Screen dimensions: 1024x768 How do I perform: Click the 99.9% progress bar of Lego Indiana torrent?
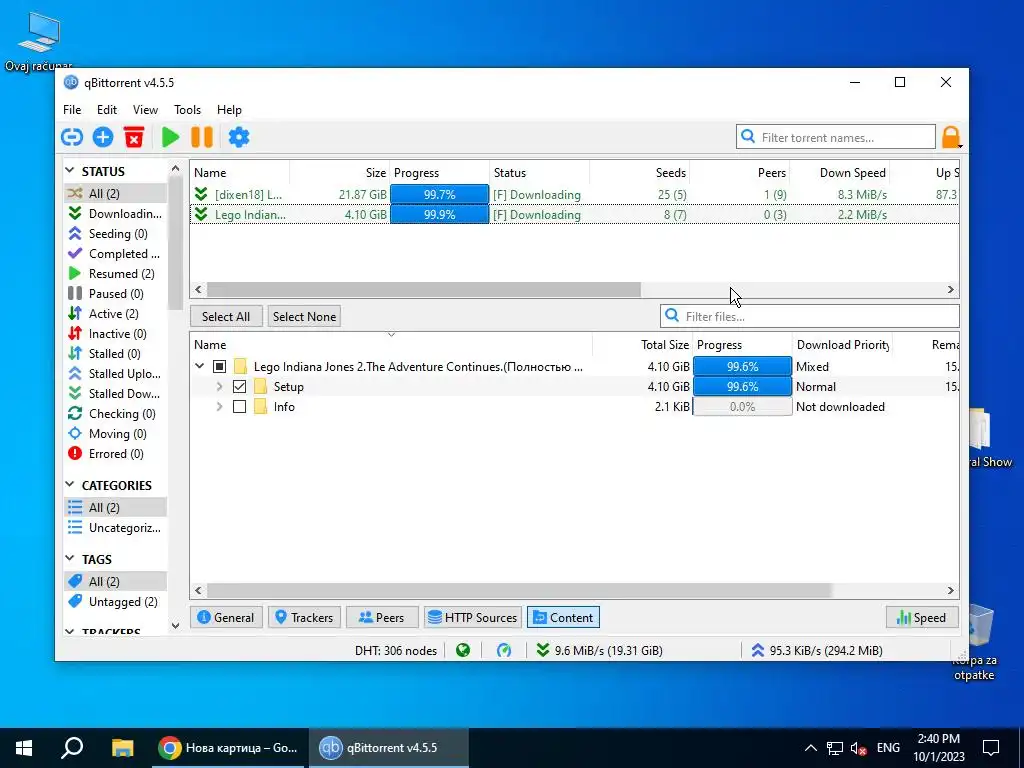coord(440,215)
